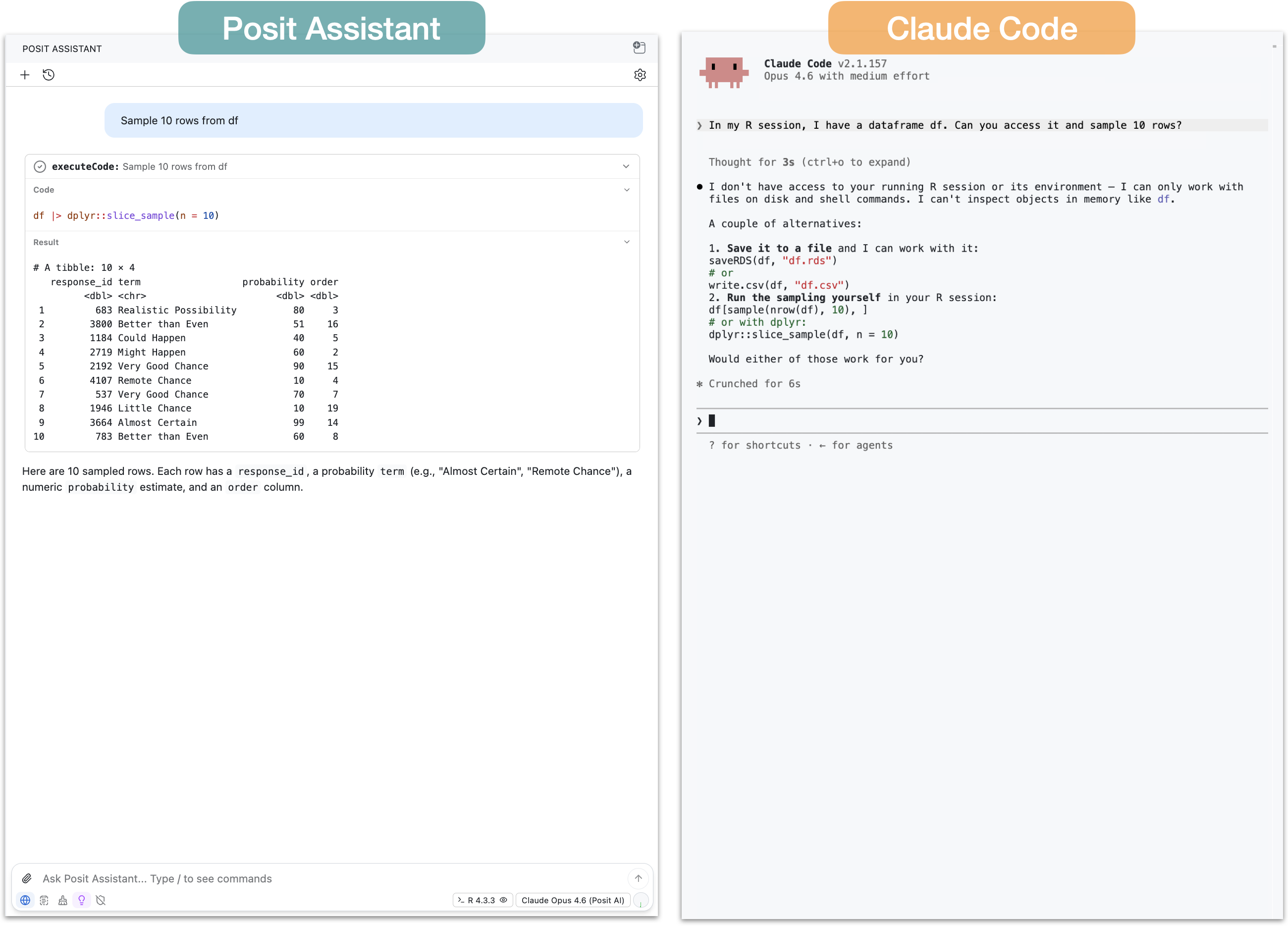Click the Claude Code pixel mascot logo
This screenshot has height=926, width=1288.
pyautogui.click(x=724, y=72)
